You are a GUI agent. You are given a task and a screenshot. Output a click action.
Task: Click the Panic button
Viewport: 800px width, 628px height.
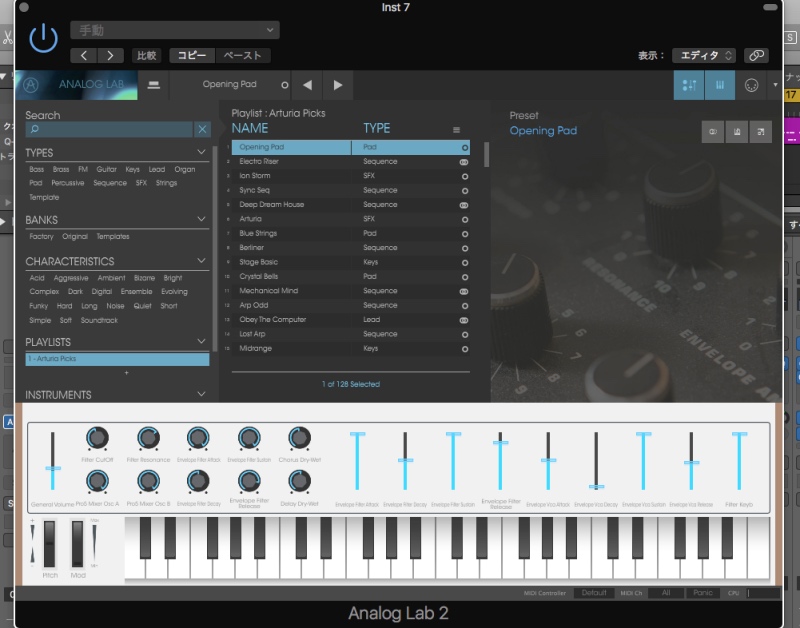pyautogui.click(x=703, y=593)
